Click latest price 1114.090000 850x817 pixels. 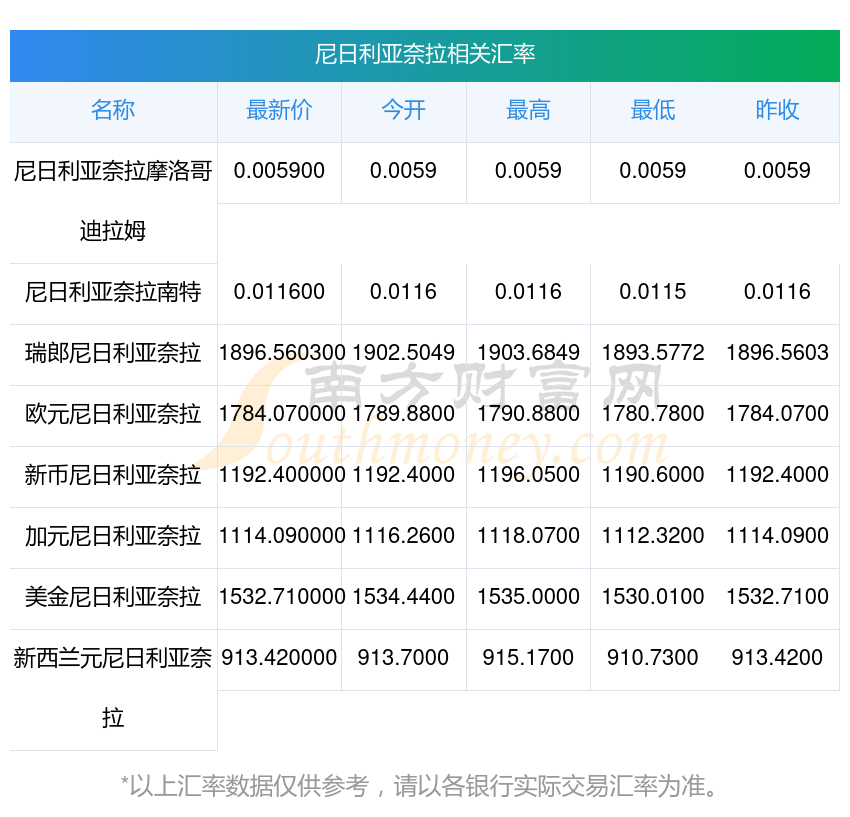point(282,536)
